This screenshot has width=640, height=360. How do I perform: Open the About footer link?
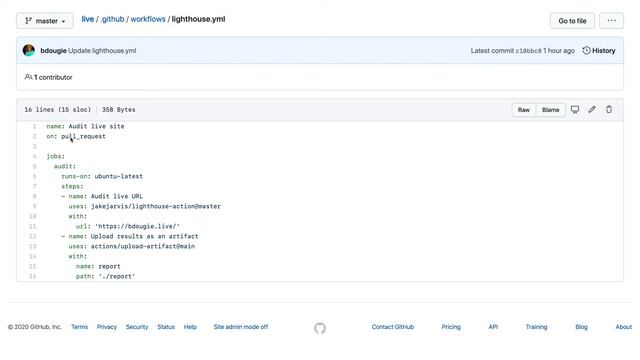pos(624,327)
